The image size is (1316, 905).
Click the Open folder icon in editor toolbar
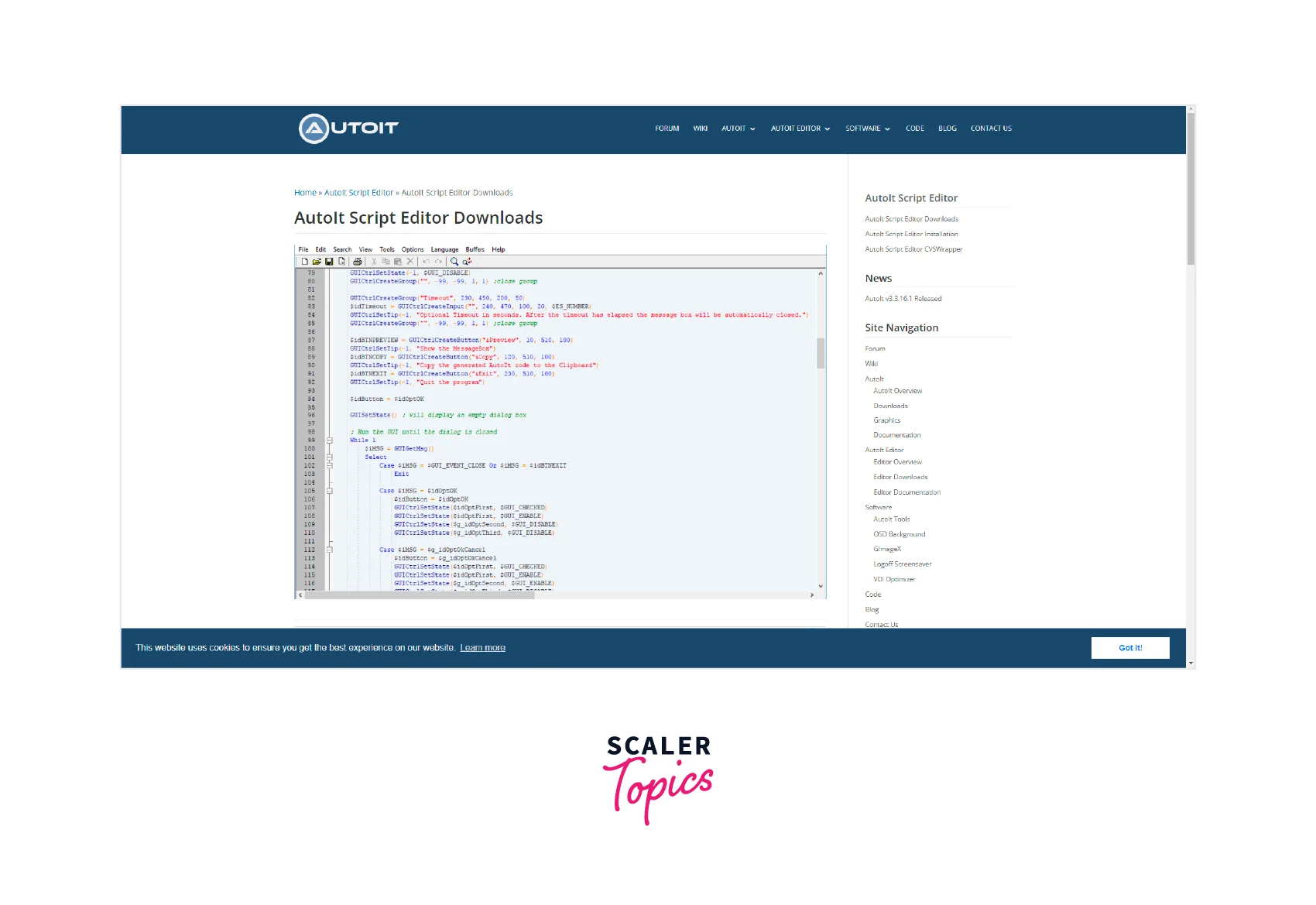[x=317, y=262]
